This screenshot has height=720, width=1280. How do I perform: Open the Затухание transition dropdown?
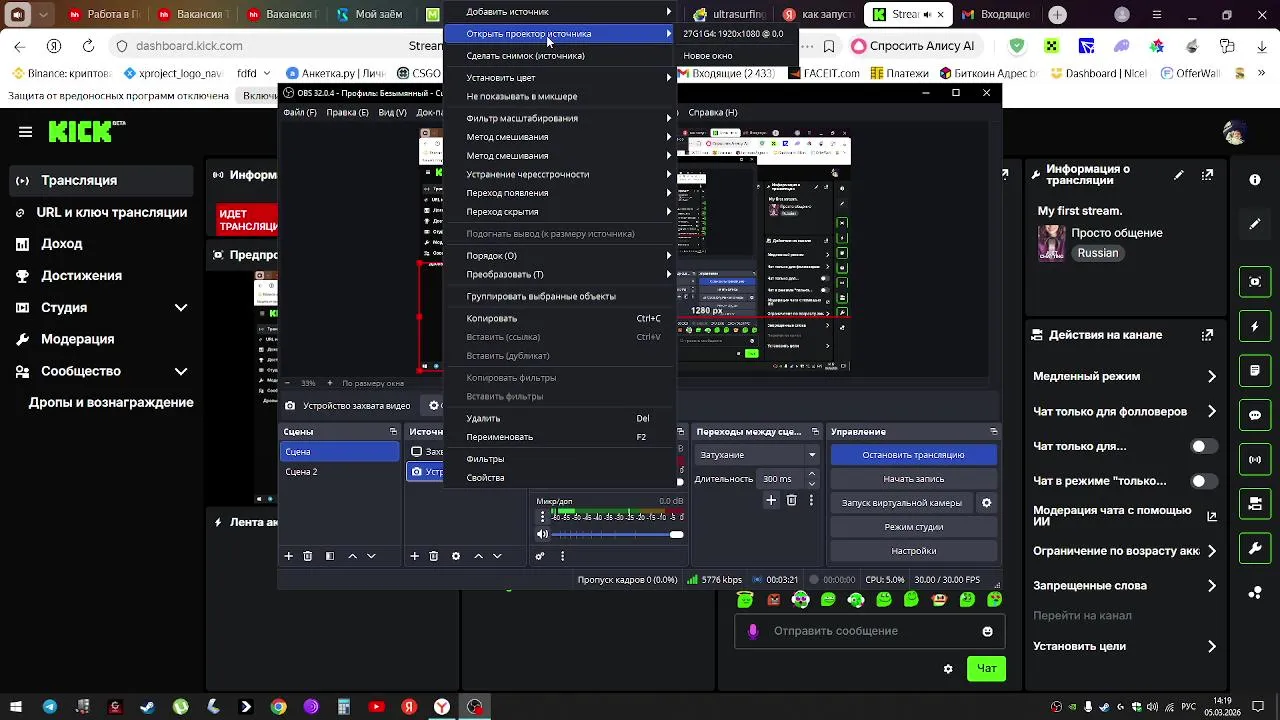[758, 455]
